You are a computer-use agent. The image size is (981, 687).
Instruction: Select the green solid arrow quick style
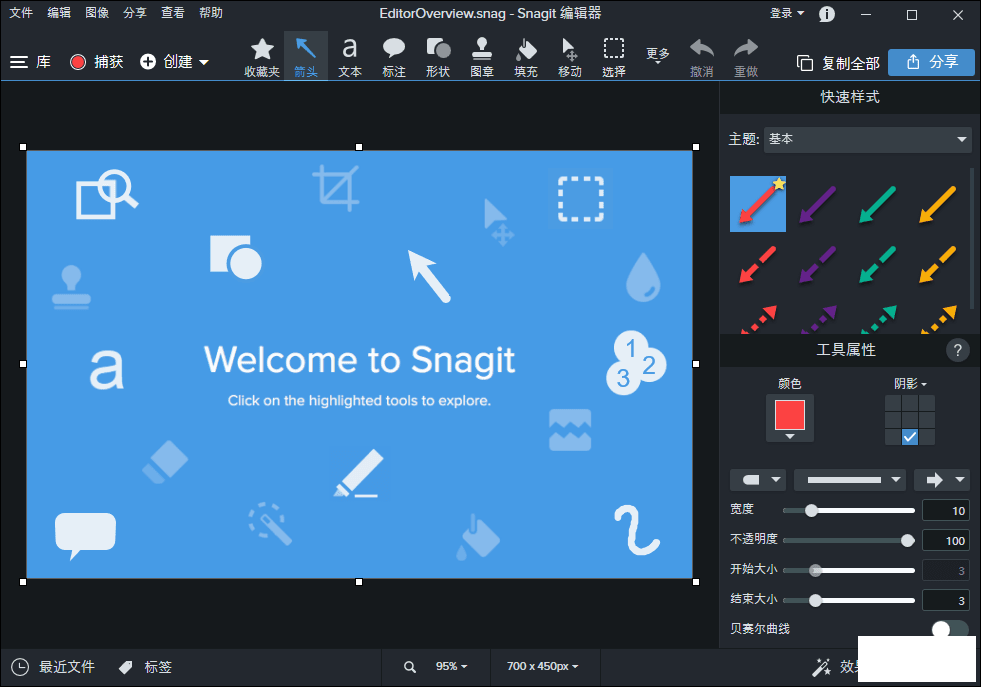[878, 204]
